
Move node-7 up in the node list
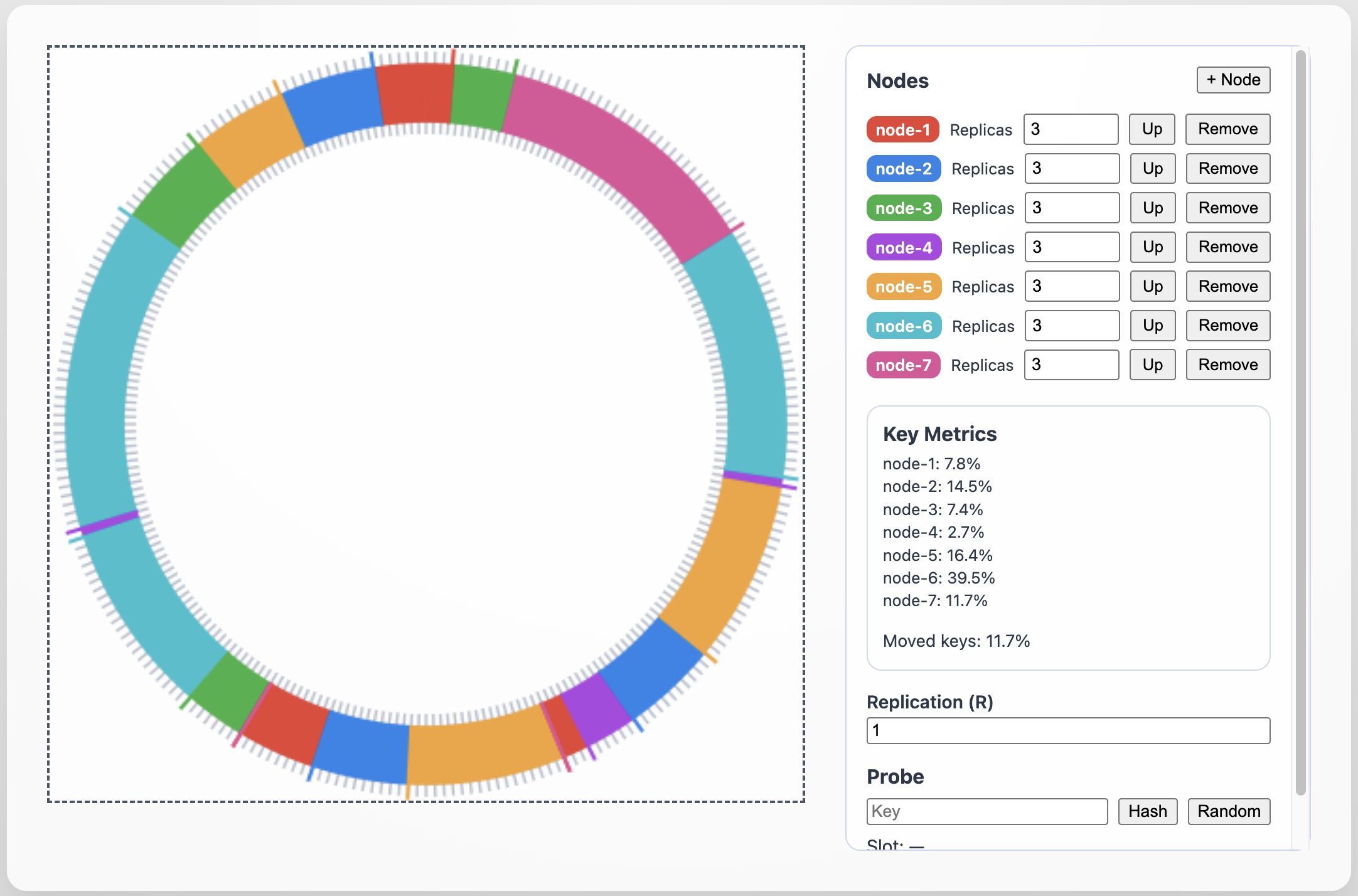(x=1152, y=365)
